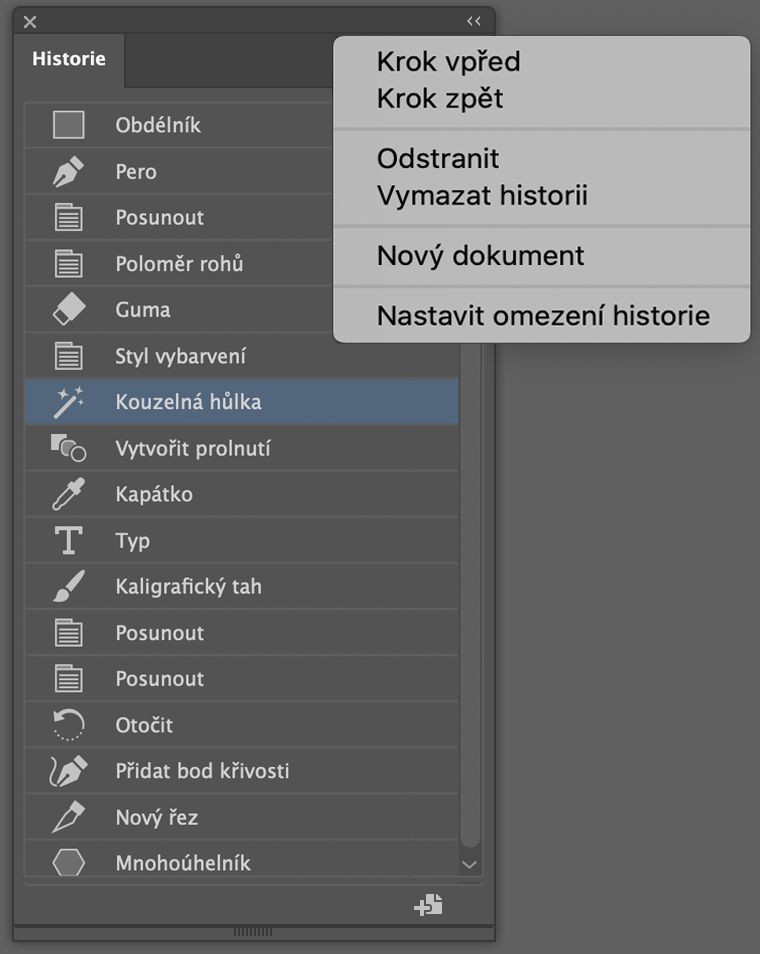Click the Obdélník rectangle icon
Viewport: 760px width, 954px height.
[68, 125]
